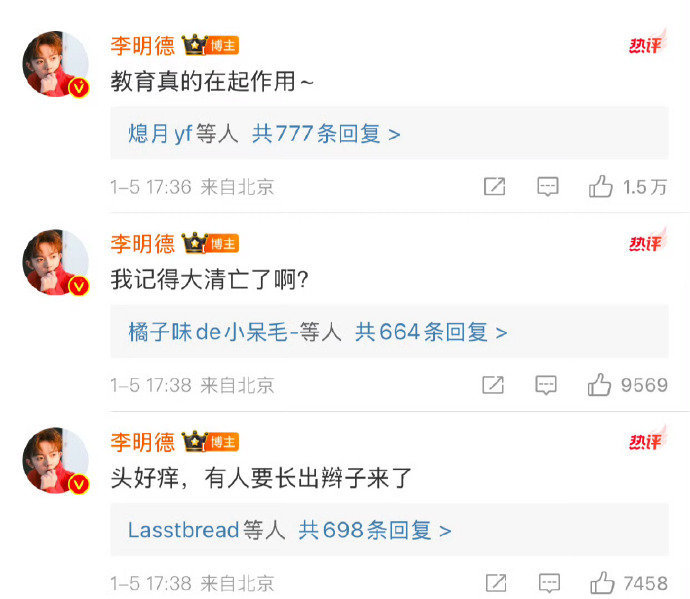
Task: Open 李明德 avatar in first comment
Action: tap(55, 64)
